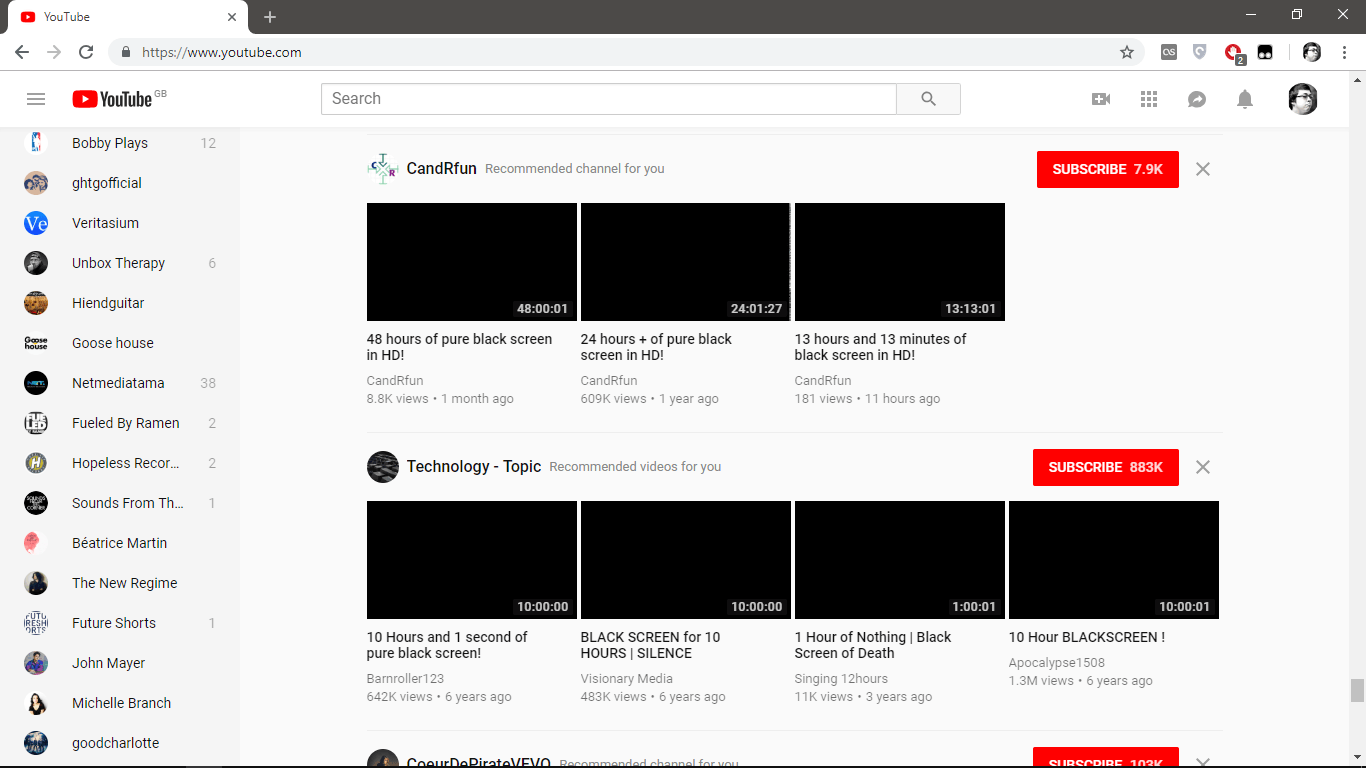Dismiss the Technology - Topic recommendation
This screenshot has width=1366, height=768.
point(1203,467)
